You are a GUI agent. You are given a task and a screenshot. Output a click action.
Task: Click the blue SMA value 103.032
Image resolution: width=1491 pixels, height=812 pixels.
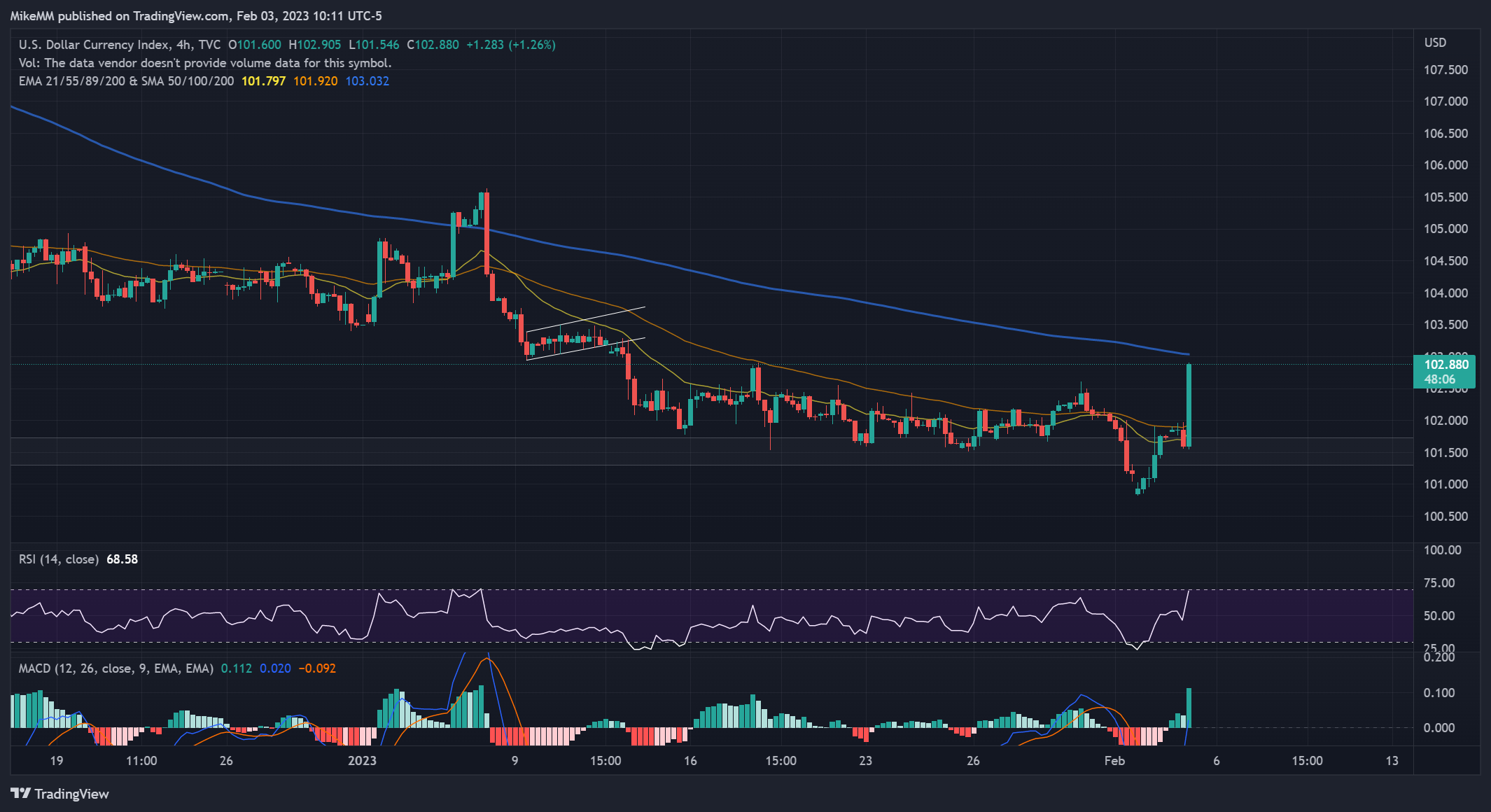[x=367, y=81]
